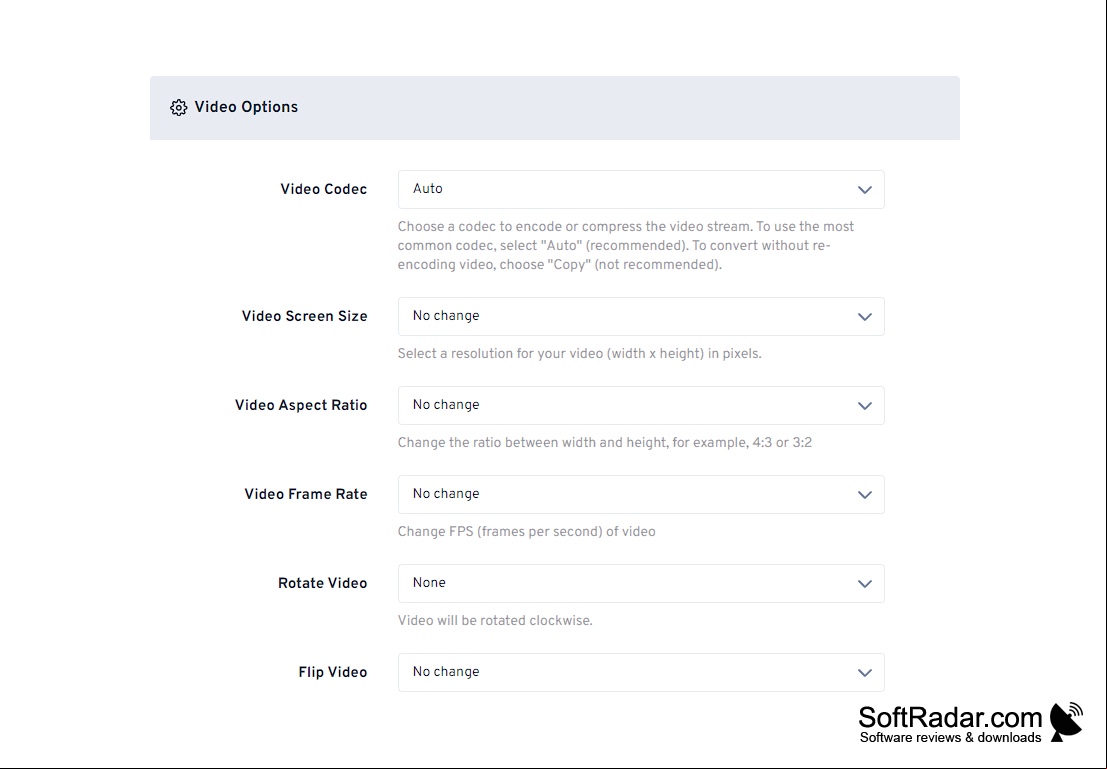1107x769 pixels.
Task: Click the Video Frame Rate field label
Action: click(306, 494)
